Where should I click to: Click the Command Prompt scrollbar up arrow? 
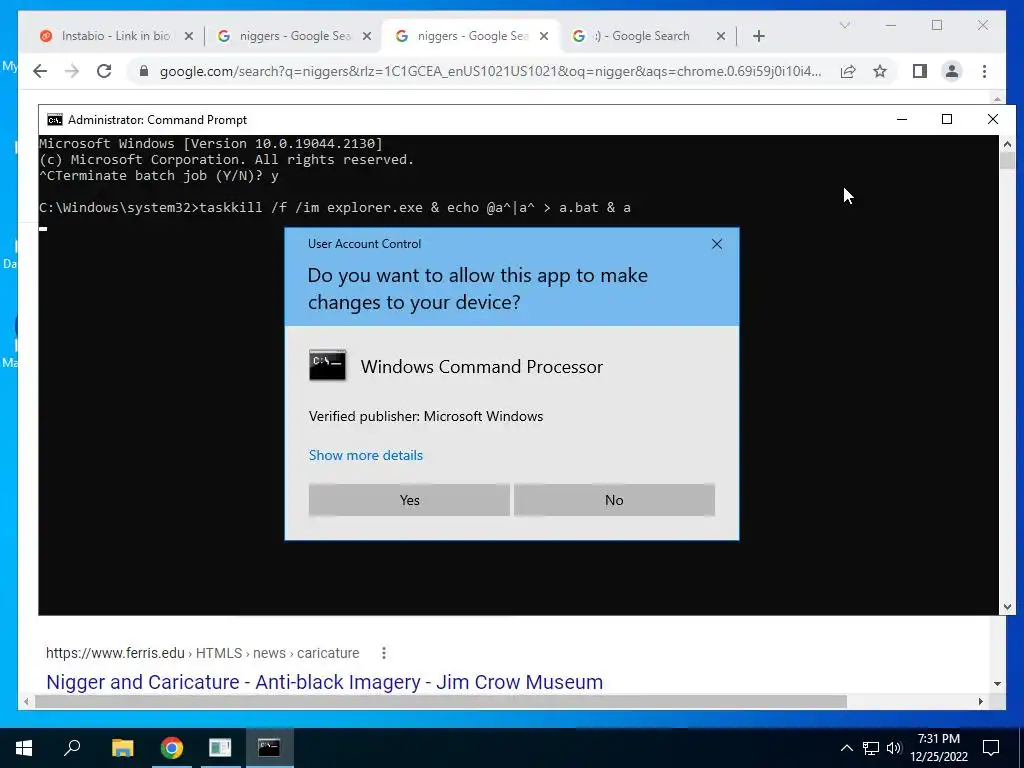(1007, 143)
